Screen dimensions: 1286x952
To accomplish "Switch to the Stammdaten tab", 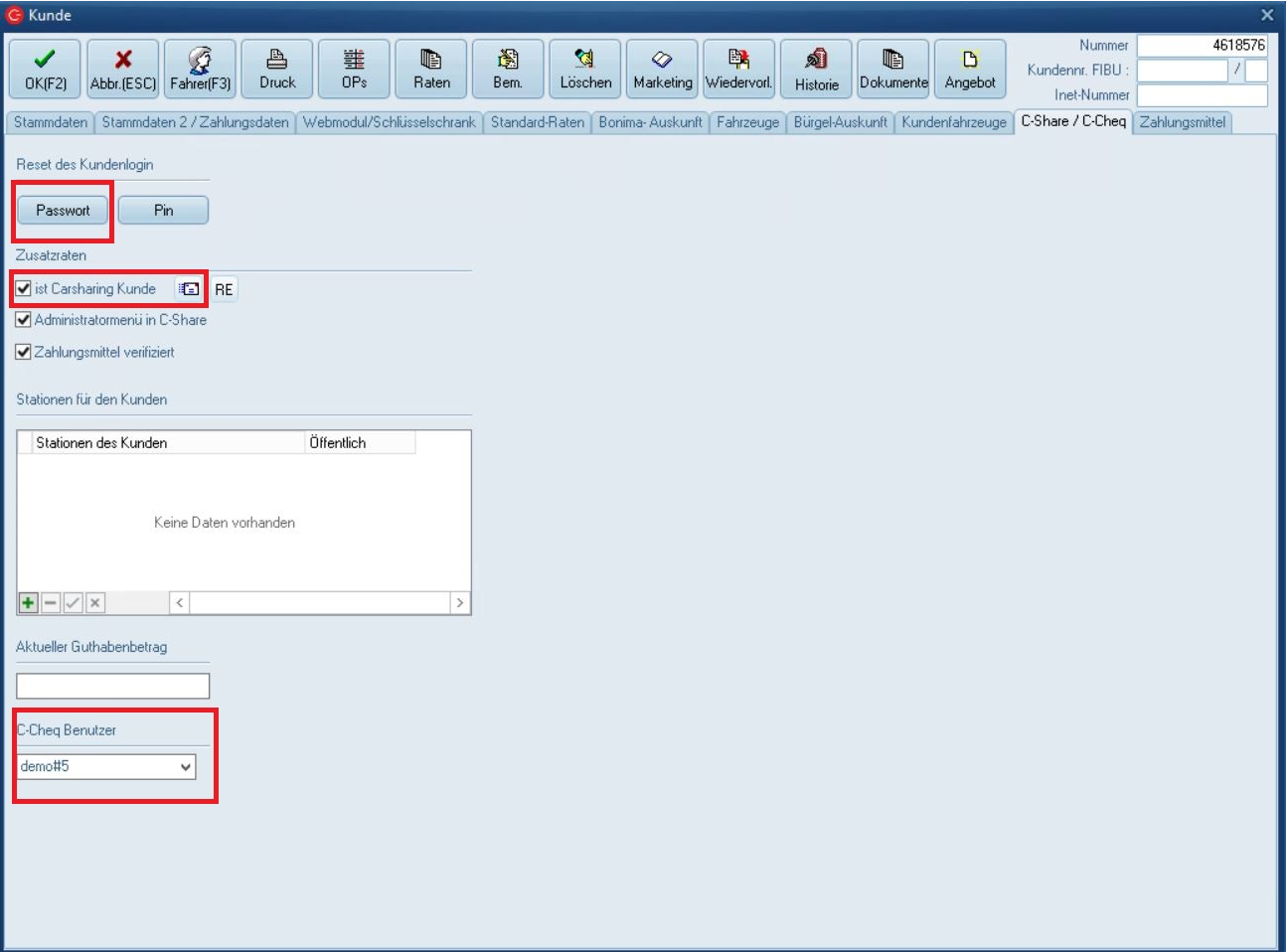I will tap(51, 122).
